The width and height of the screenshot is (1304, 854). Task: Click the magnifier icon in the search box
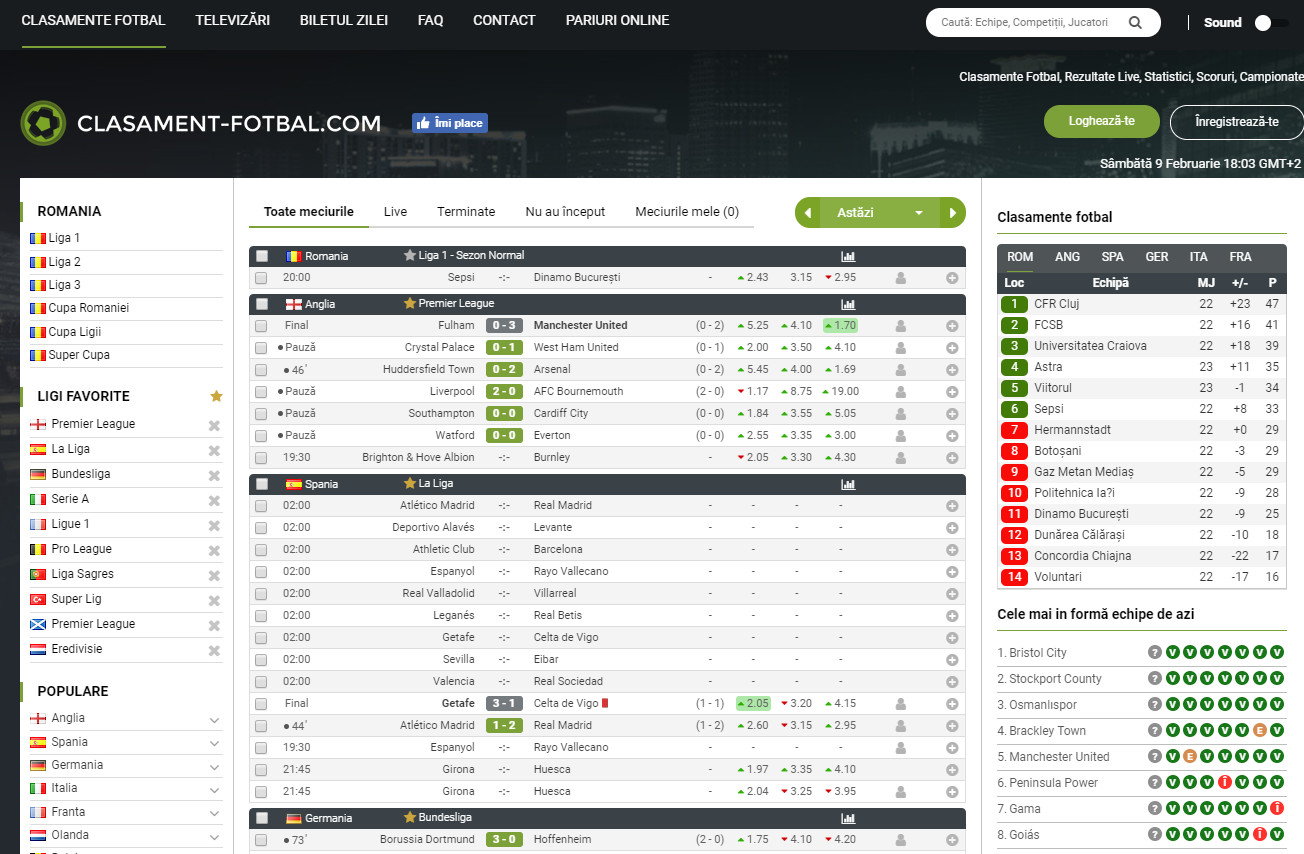(1135, 22)
